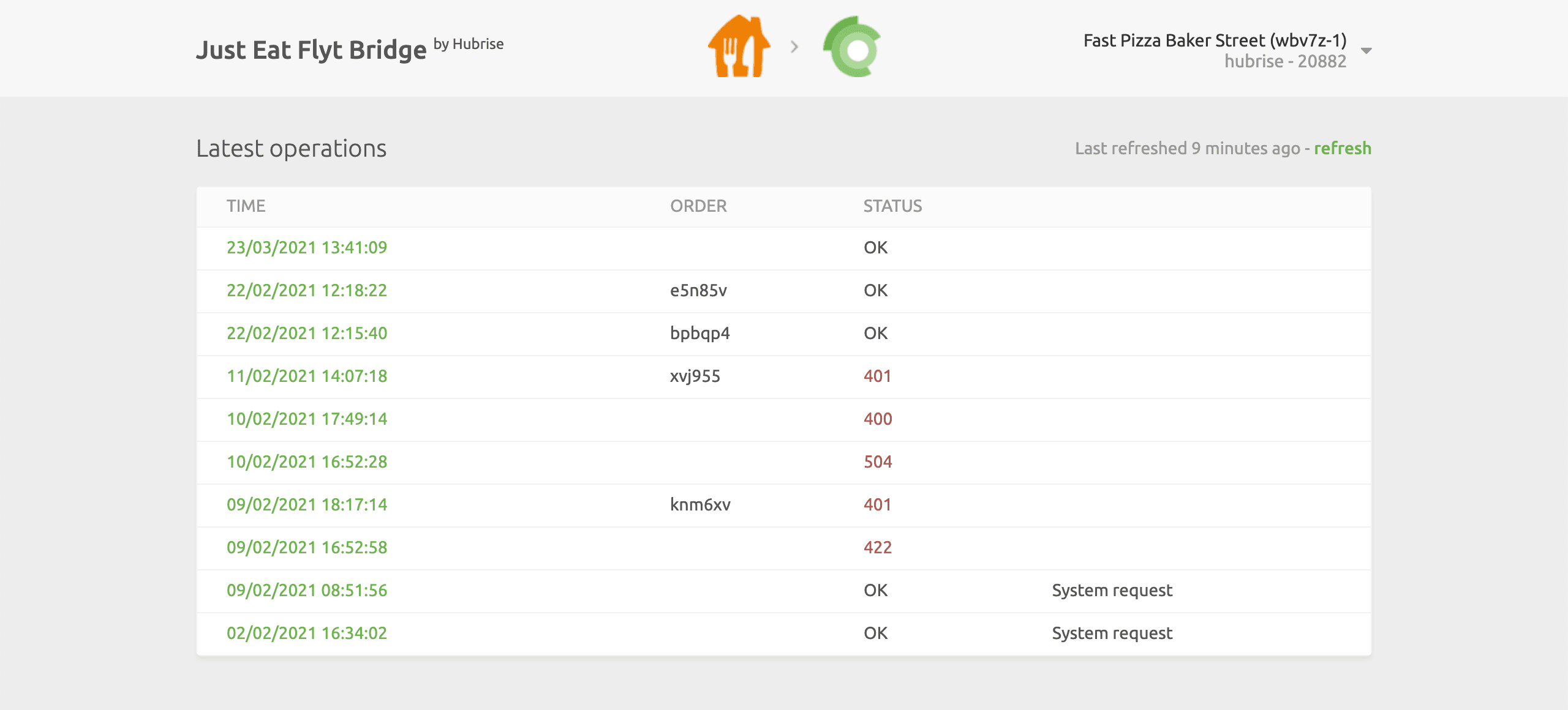Click the 401 status on the xvj955 row
Viewport: 1568px width, 710px height.
point(876,376)
